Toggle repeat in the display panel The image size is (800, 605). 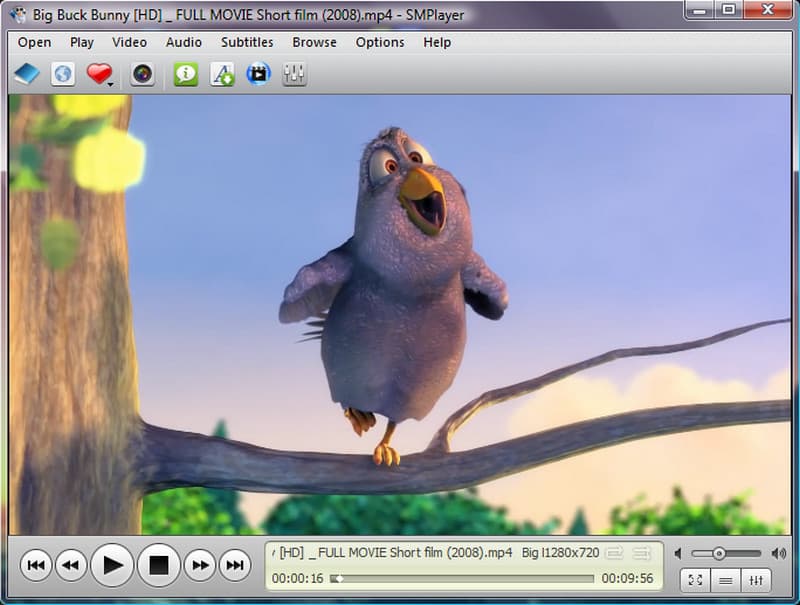pyautogui.click(x=614, y=553)
